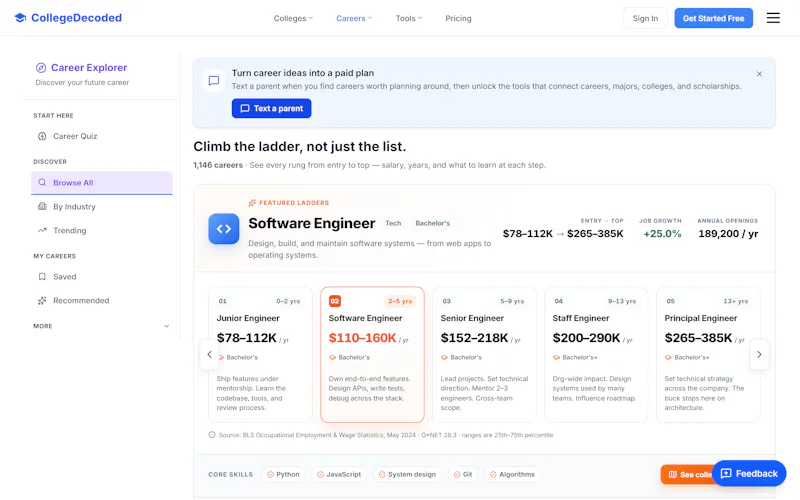
Task: Click Text a parent button
Action: (x=271, y=108)
